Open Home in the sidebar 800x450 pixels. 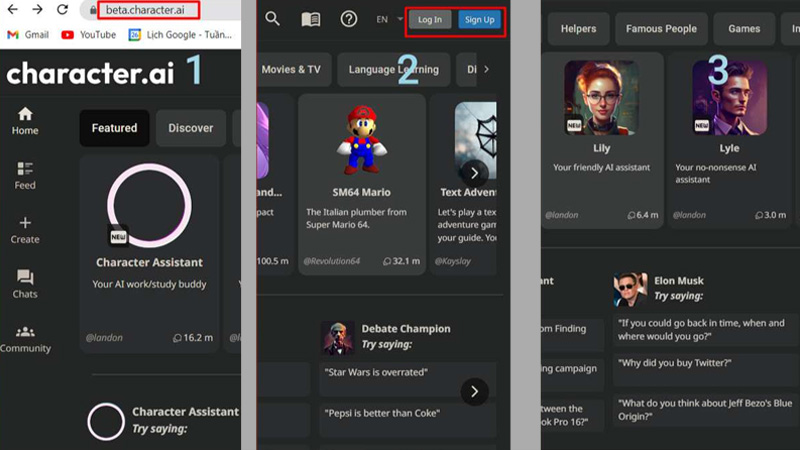click(x=25, y=121)
